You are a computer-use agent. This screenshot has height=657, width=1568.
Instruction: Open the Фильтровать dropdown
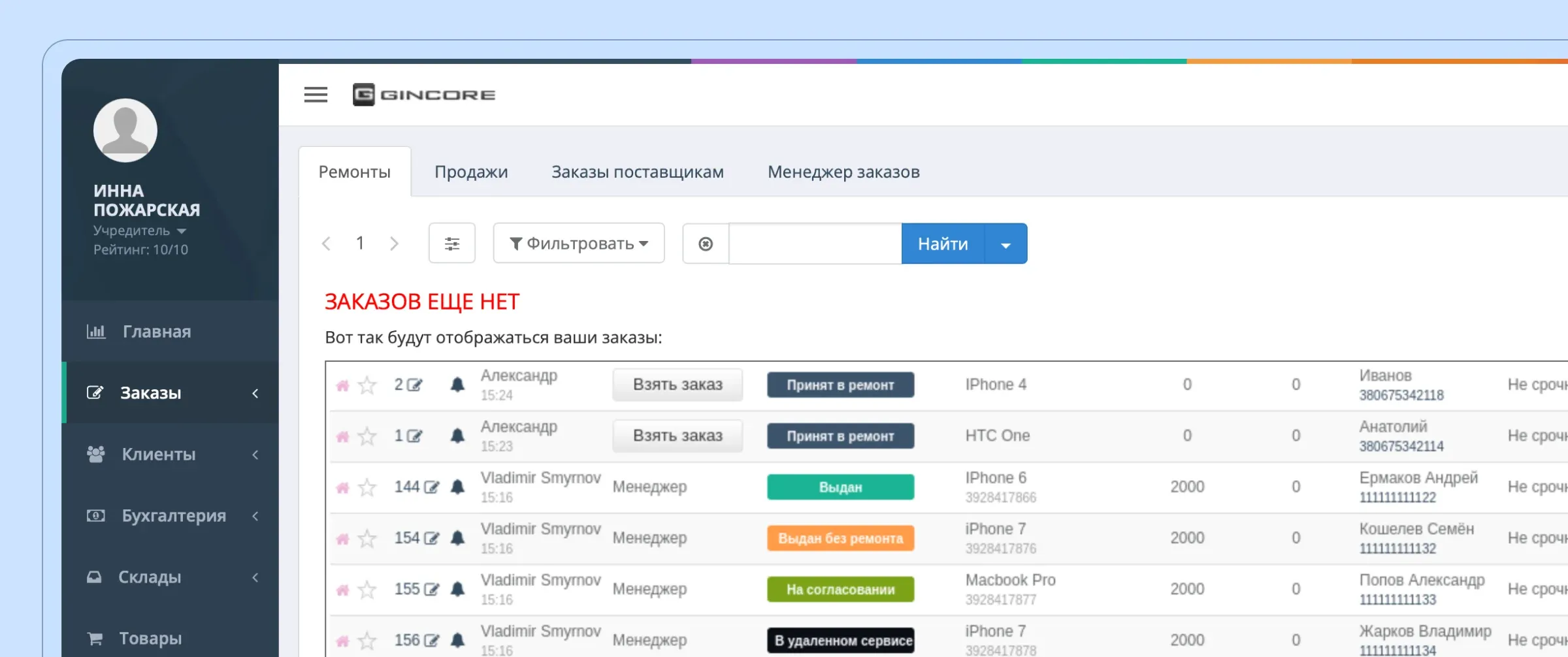point(578,242)
